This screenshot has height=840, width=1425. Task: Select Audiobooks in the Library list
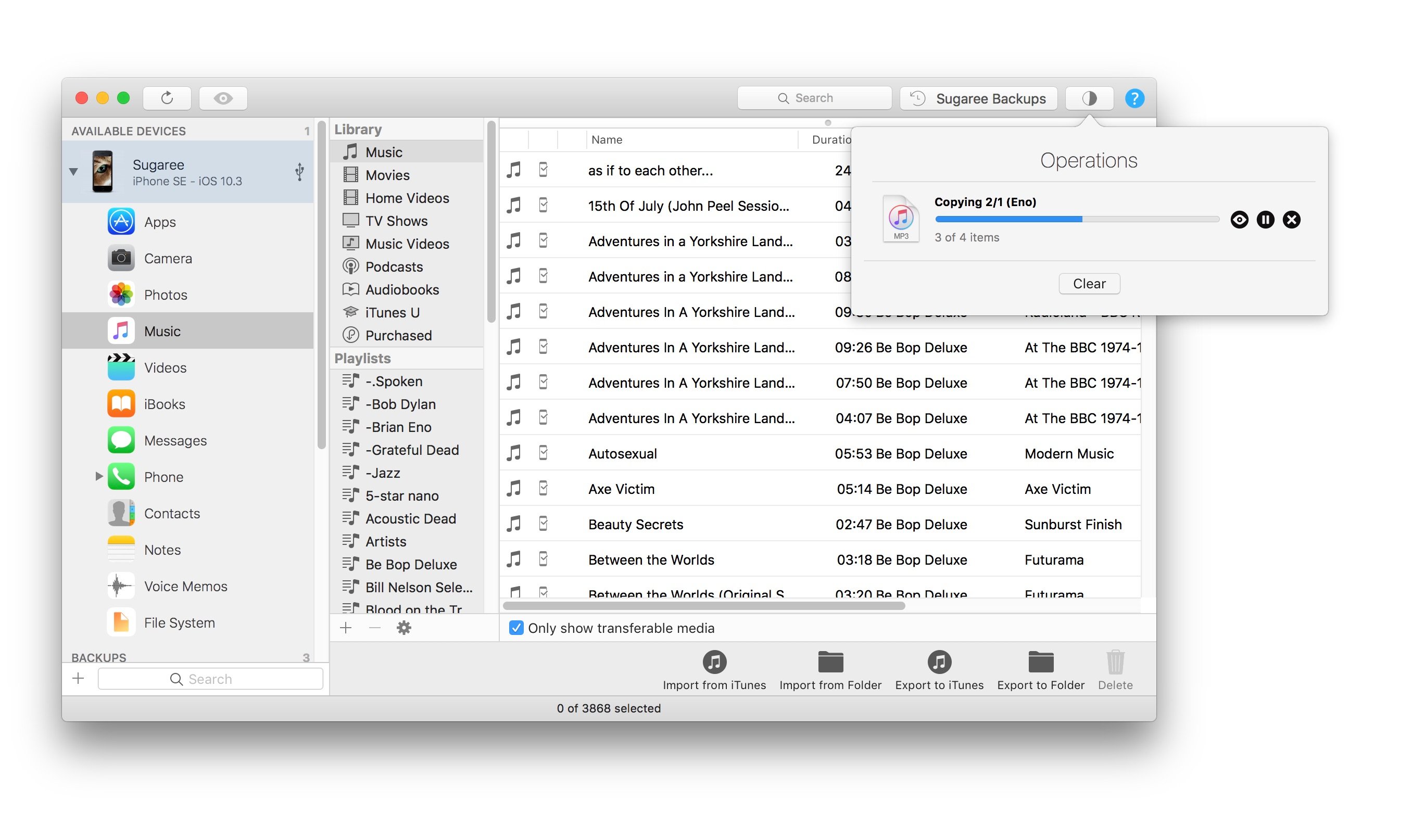407,289
